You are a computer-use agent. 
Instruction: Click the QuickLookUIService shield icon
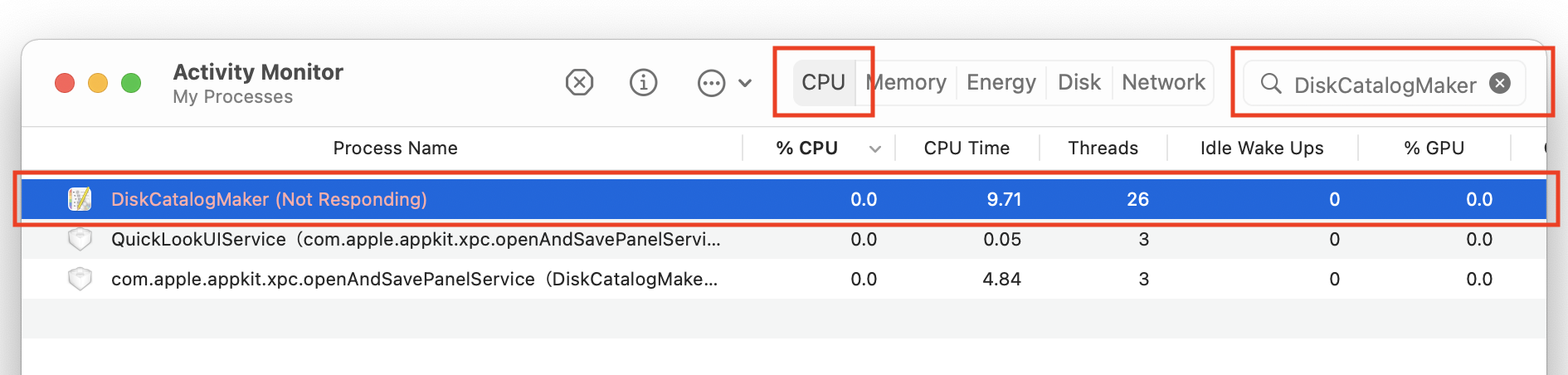pos(80,239)
